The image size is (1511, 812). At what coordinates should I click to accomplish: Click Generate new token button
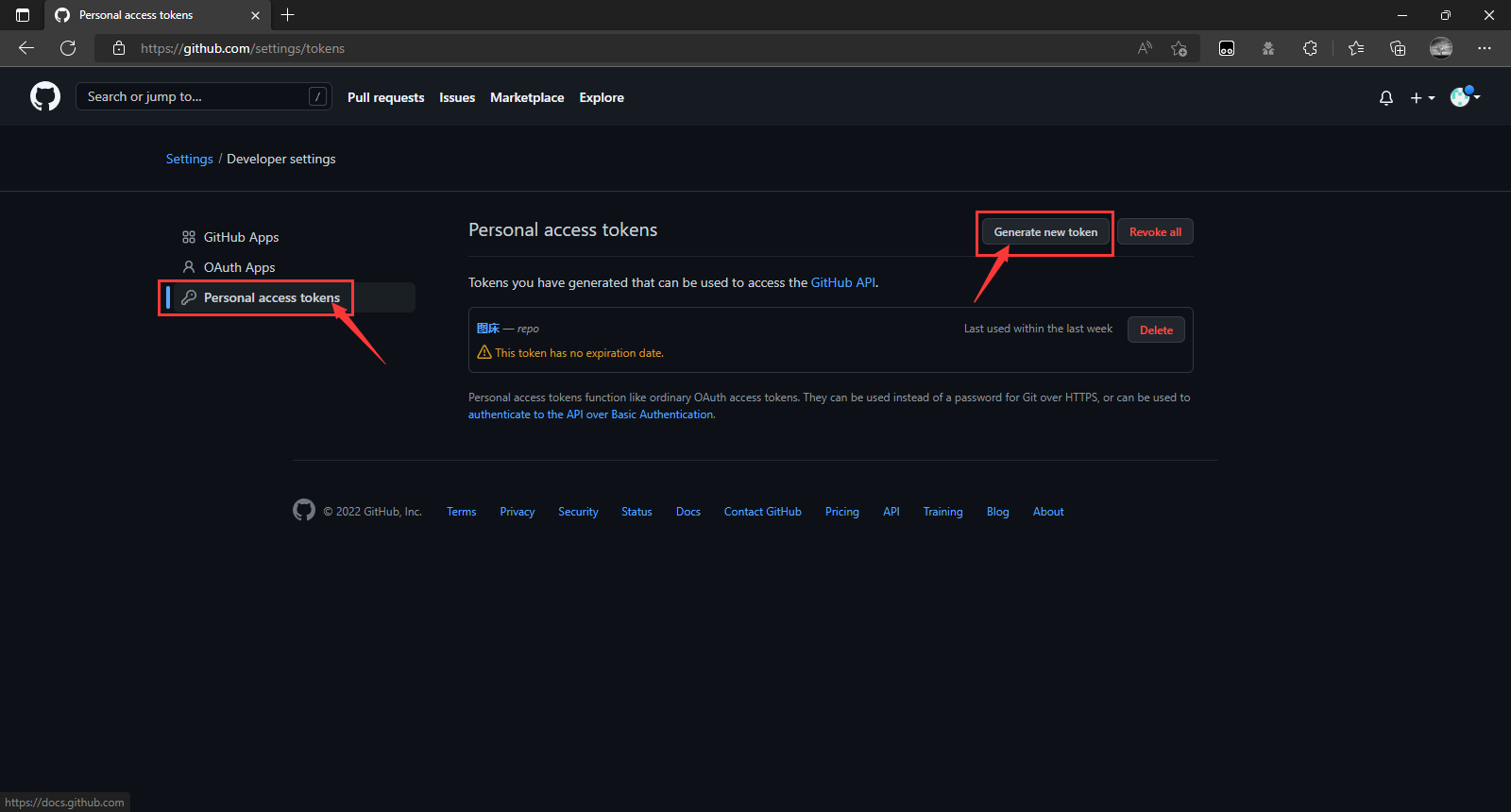[x=1045, y=232]
